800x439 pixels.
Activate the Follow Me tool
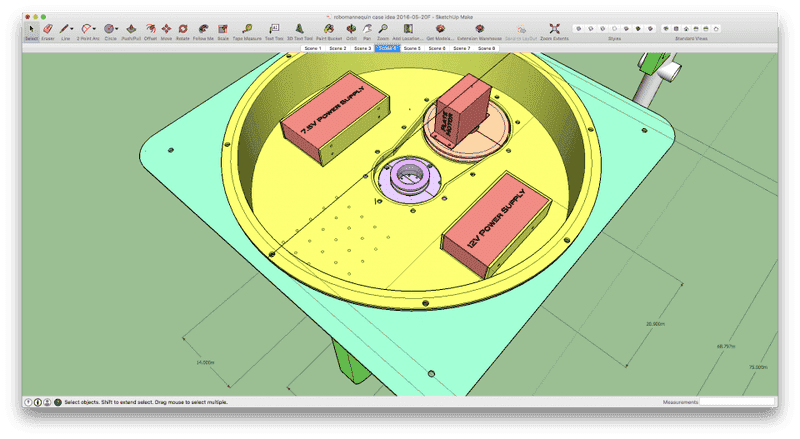203,30
